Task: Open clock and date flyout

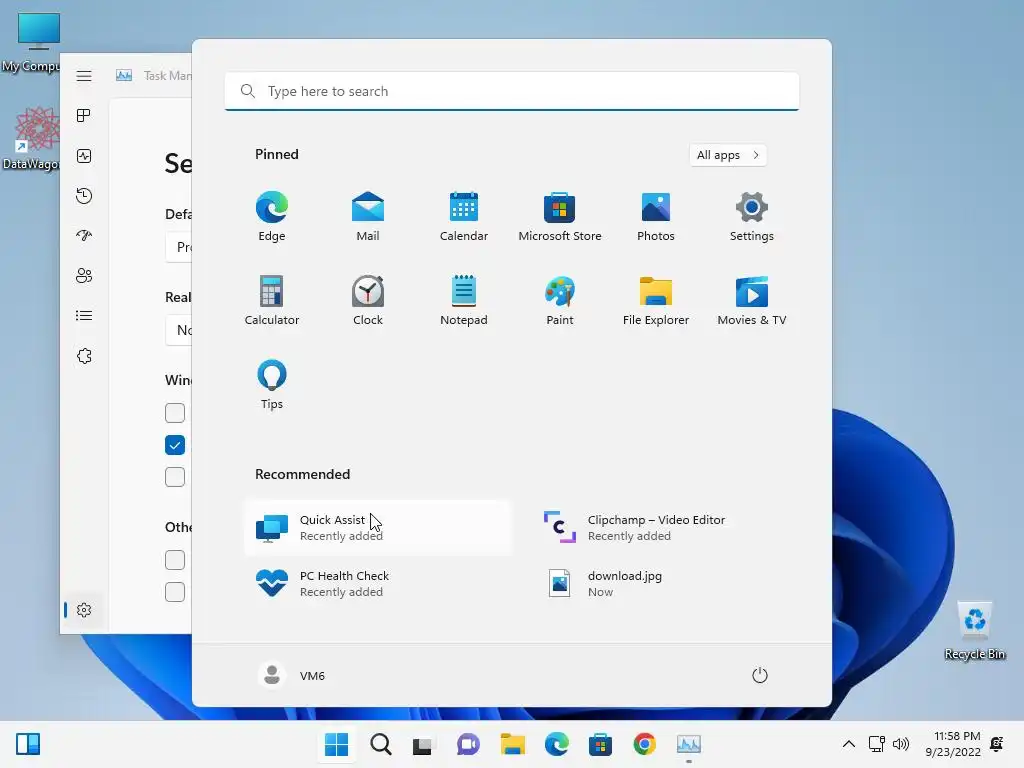Action: 953,744
